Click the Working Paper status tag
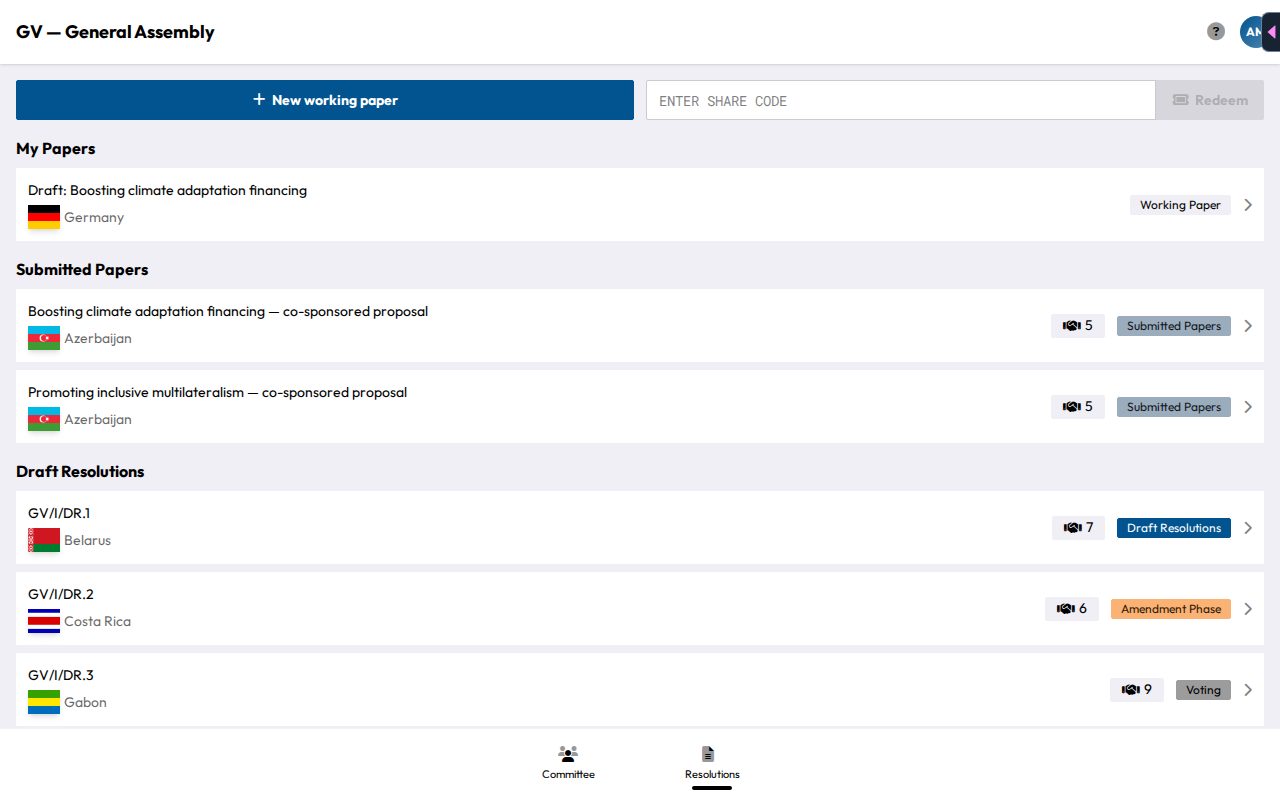 tap(1180, 205)
